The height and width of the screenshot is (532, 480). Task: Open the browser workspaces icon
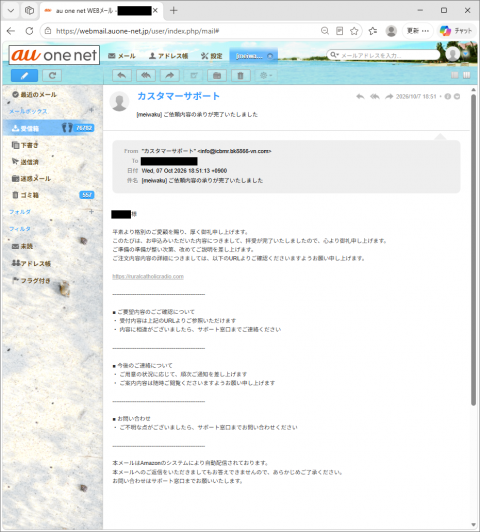[x=30, y=11]
